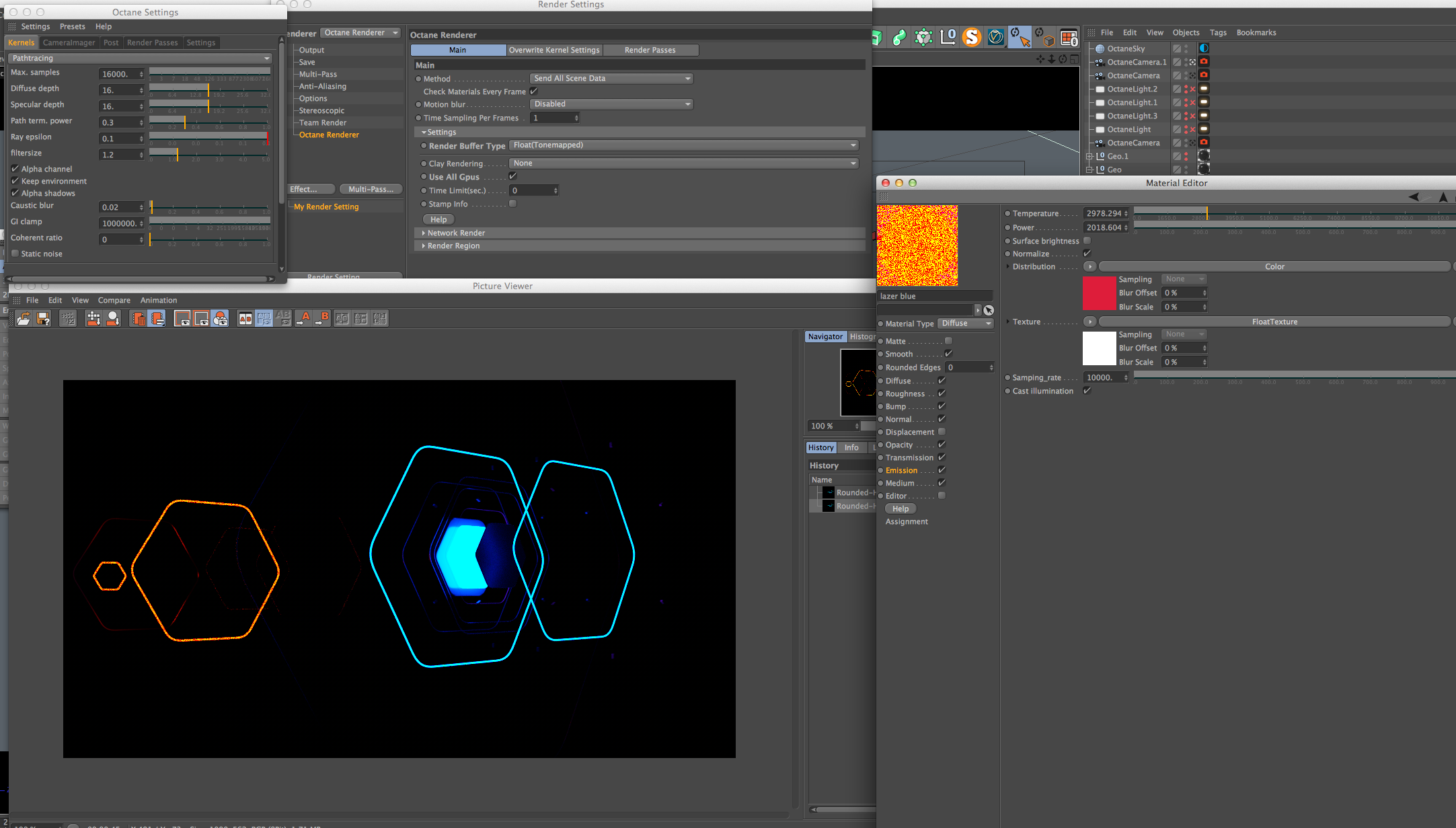Click the red camera tag on OctaneCamera.1
The image size is (1456, 828).
click(1204, 62)
